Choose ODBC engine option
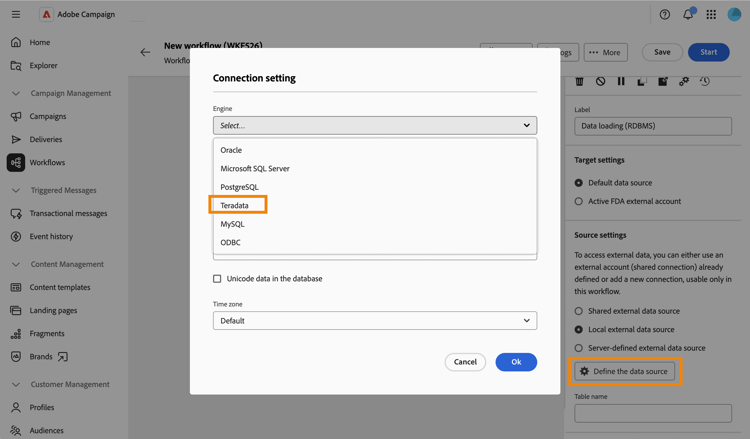The image size is (750, 439). (375, 242)
